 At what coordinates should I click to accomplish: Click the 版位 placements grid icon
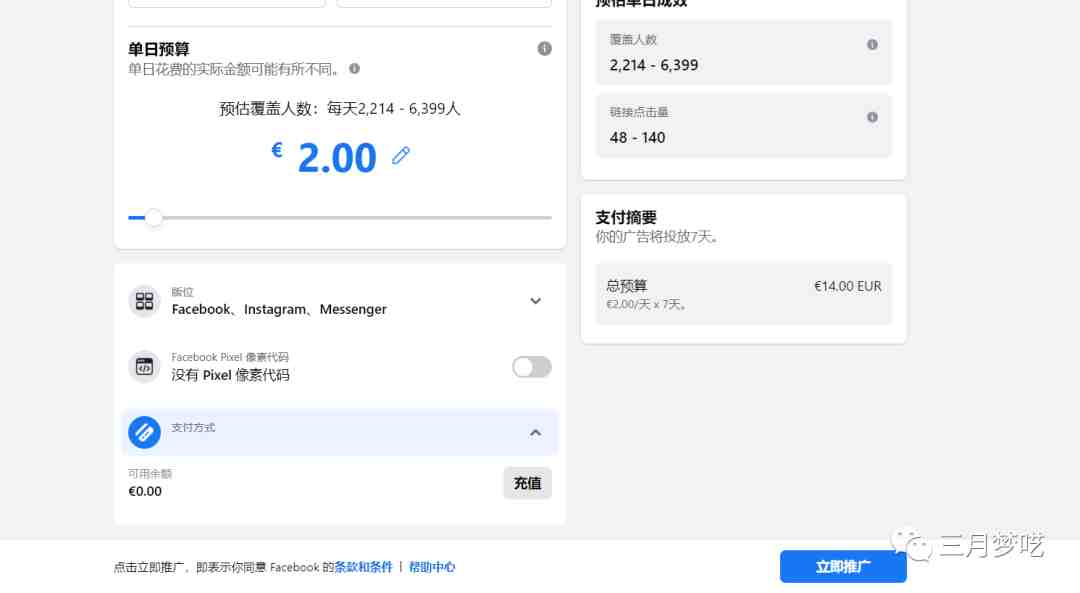point(144,301)
